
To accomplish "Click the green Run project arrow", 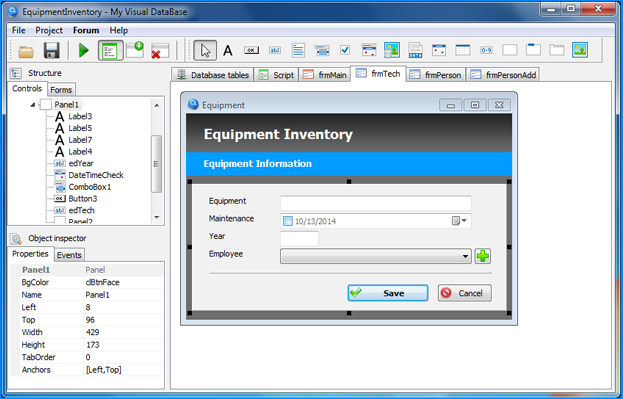I will (x=83, y=50).
